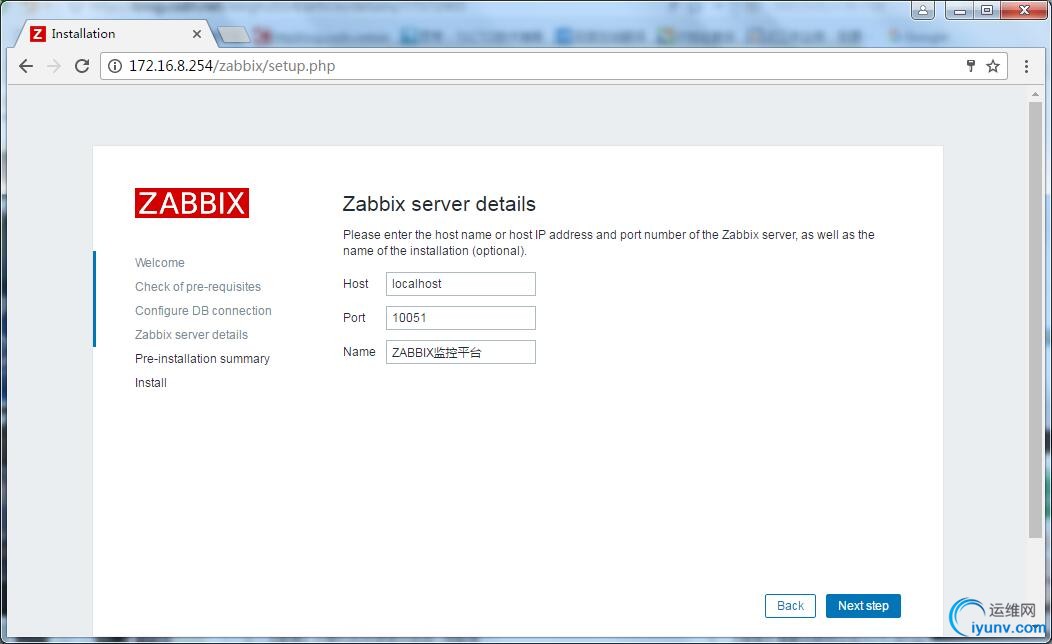Click the Zabbix server details heading
Screen dimensions: 1052x644
click(439, 204)
